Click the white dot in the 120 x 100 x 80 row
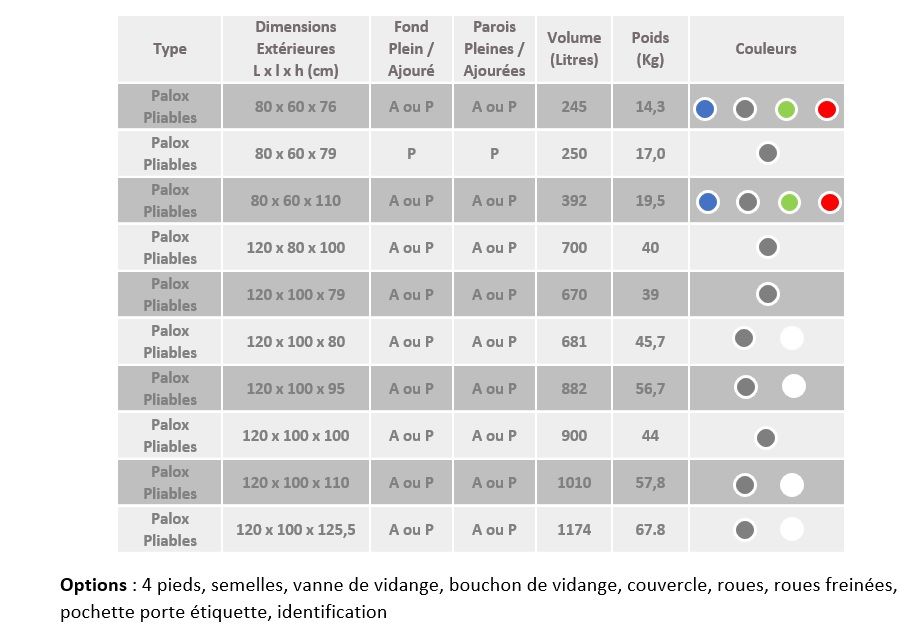The image size is (920, 642). pos(791,338)
